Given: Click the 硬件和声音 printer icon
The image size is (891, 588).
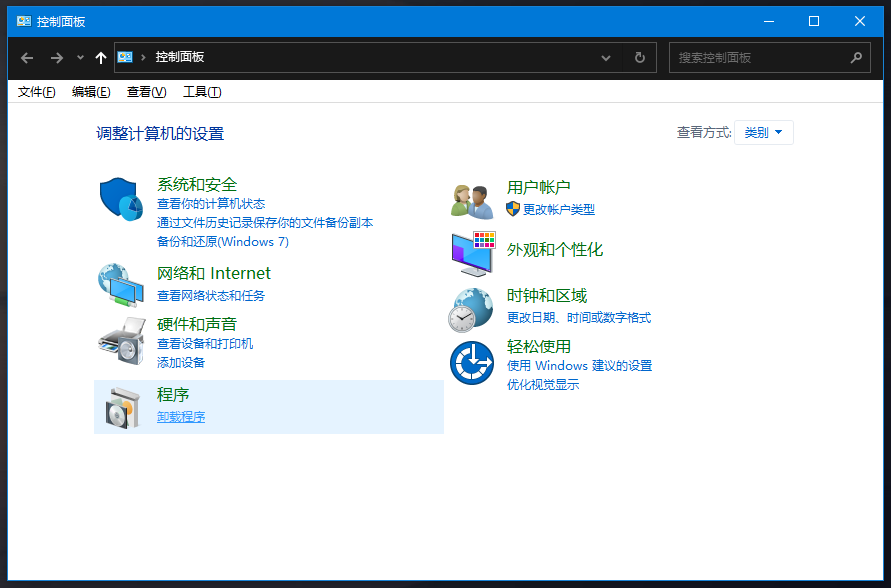Looking at the screenshot, I should click(x=122, y=340).
